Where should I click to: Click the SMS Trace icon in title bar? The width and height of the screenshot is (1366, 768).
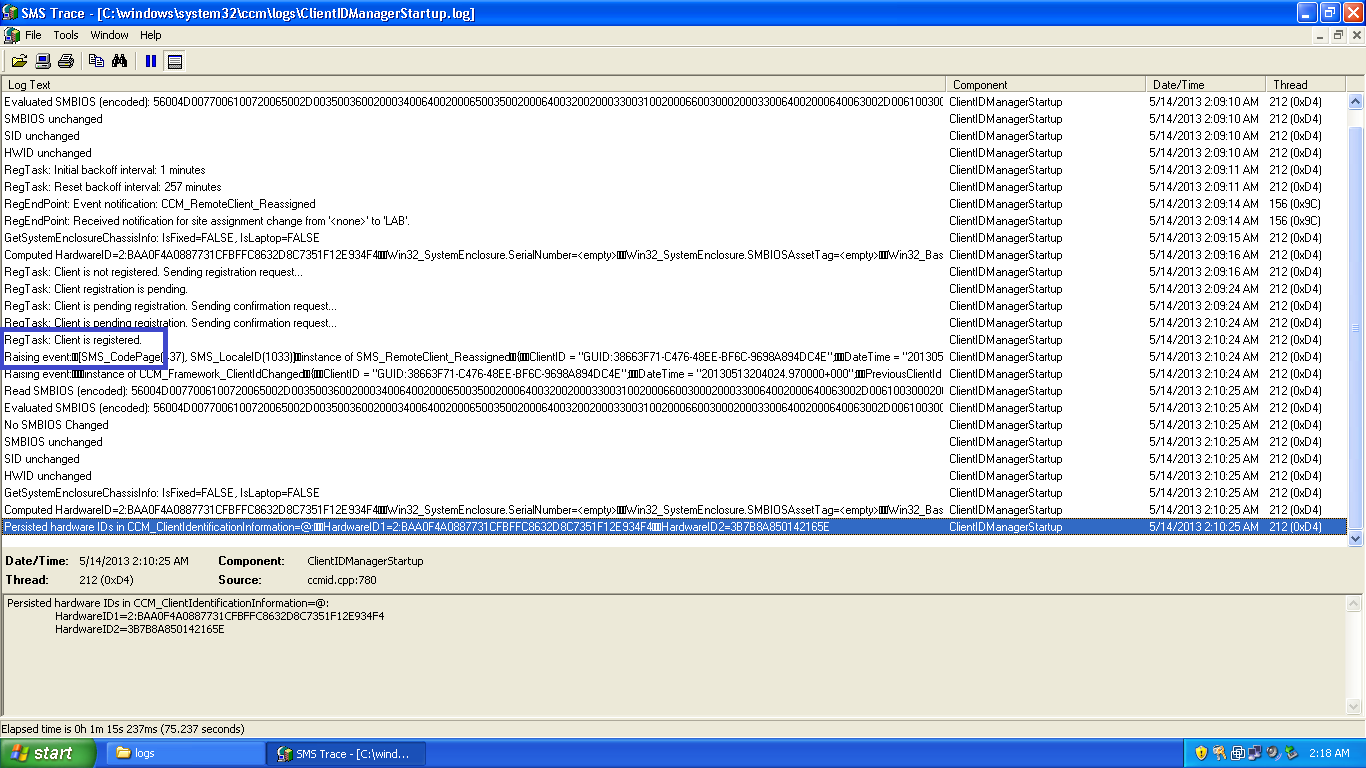12,13
